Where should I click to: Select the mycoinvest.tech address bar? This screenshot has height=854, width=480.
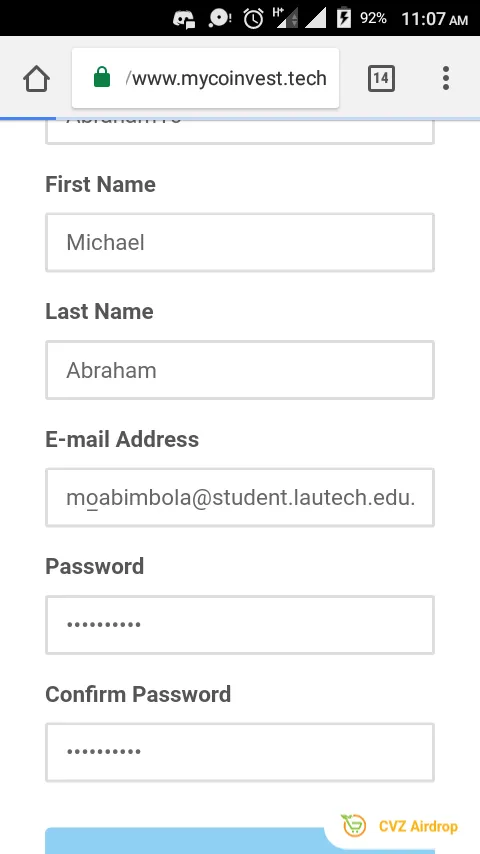[x=205, y=78]
